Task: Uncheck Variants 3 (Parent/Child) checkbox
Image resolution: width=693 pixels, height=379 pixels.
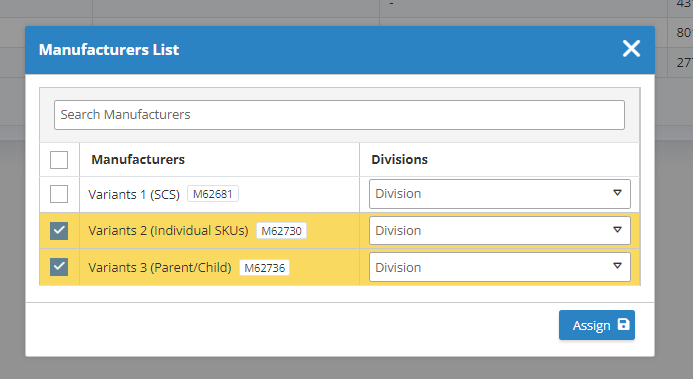Action: [59, 267]
